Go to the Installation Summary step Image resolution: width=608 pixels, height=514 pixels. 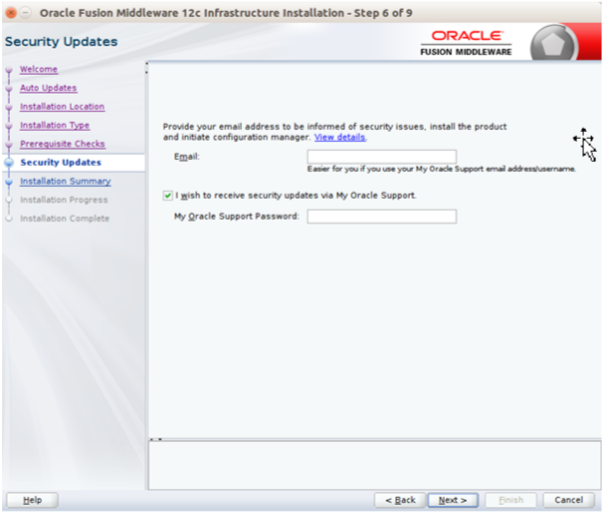tap(66, 181)
